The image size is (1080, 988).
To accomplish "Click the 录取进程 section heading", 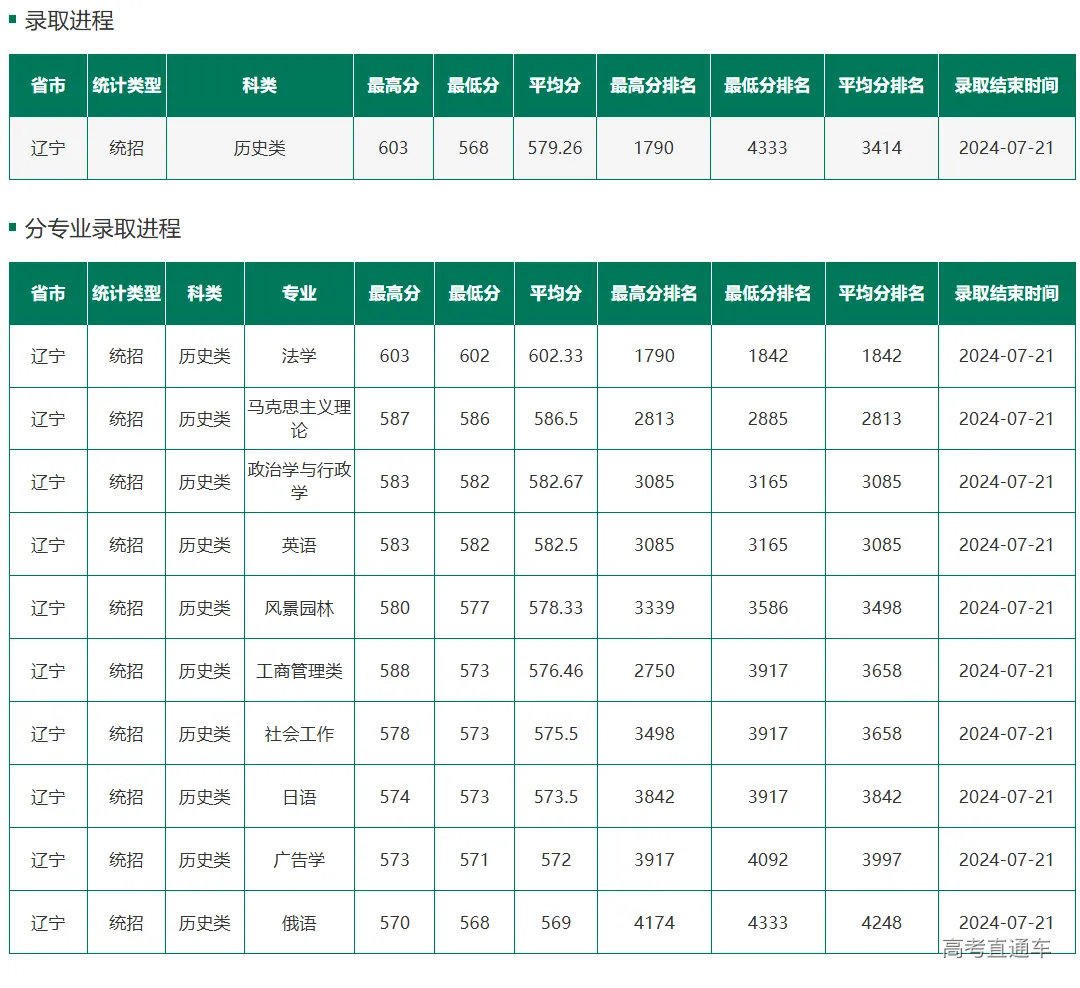I will point(68,20).
